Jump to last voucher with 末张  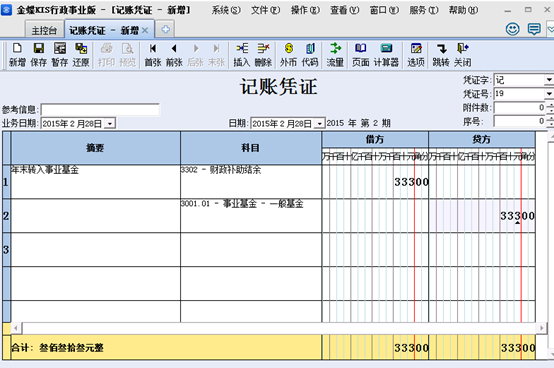point(217,55)
